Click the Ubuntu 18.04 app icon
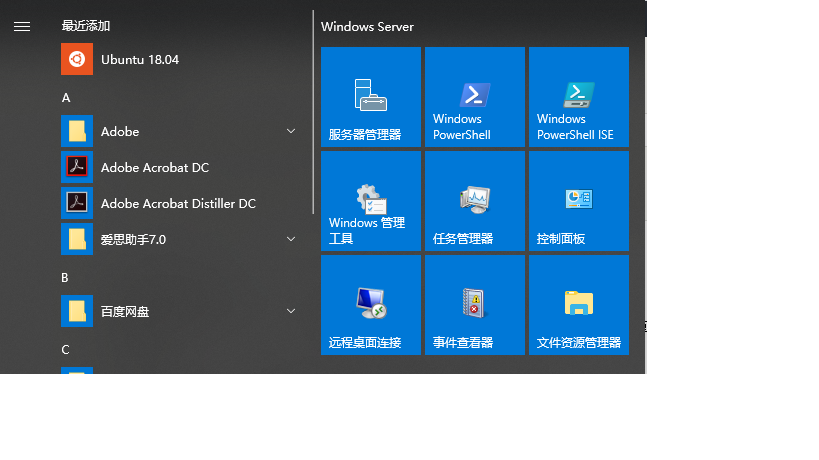The height and width of the screenshot is (460, 819). tap(77, 59)
